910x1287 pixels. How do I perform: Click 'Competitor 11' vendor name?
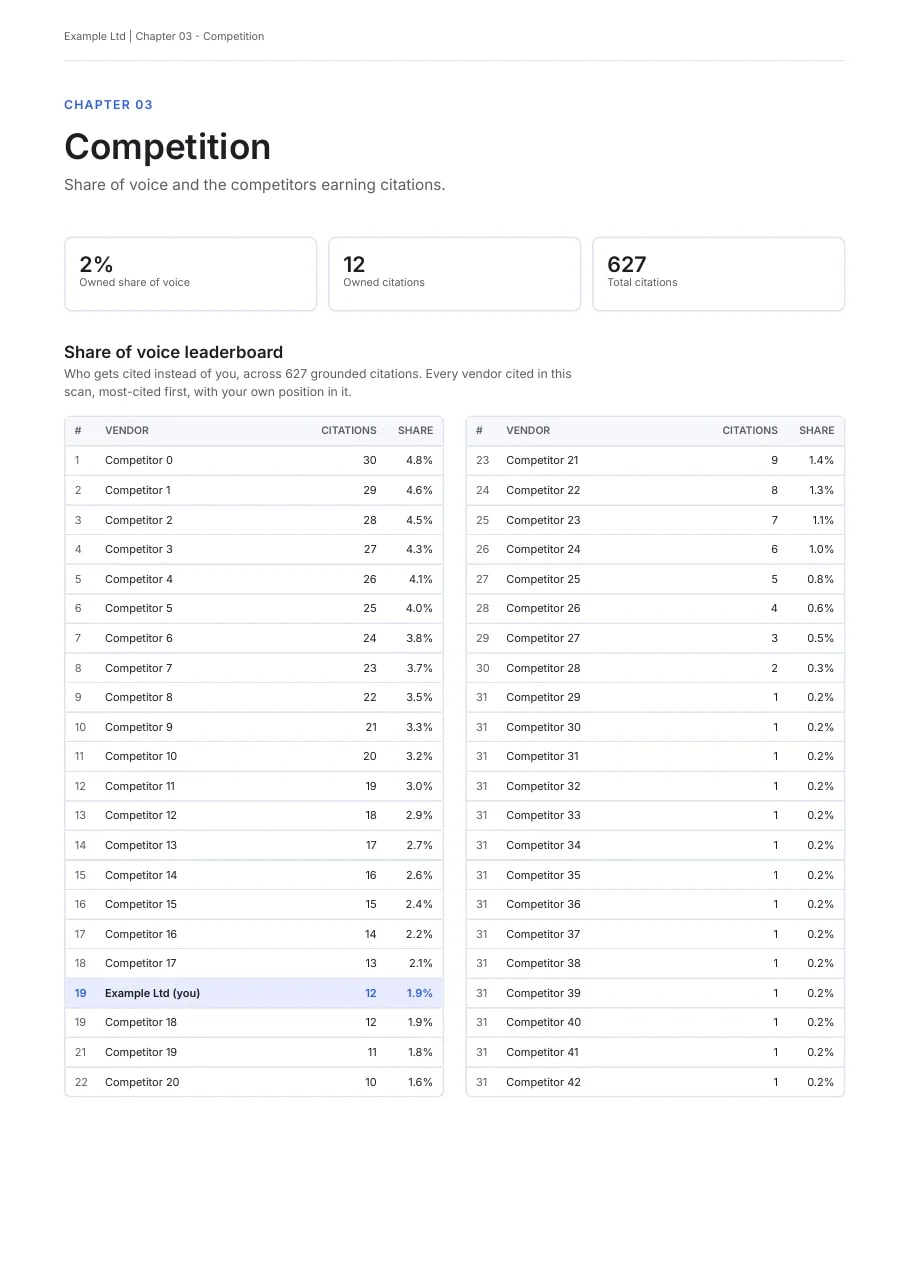[x=140, y=786]
